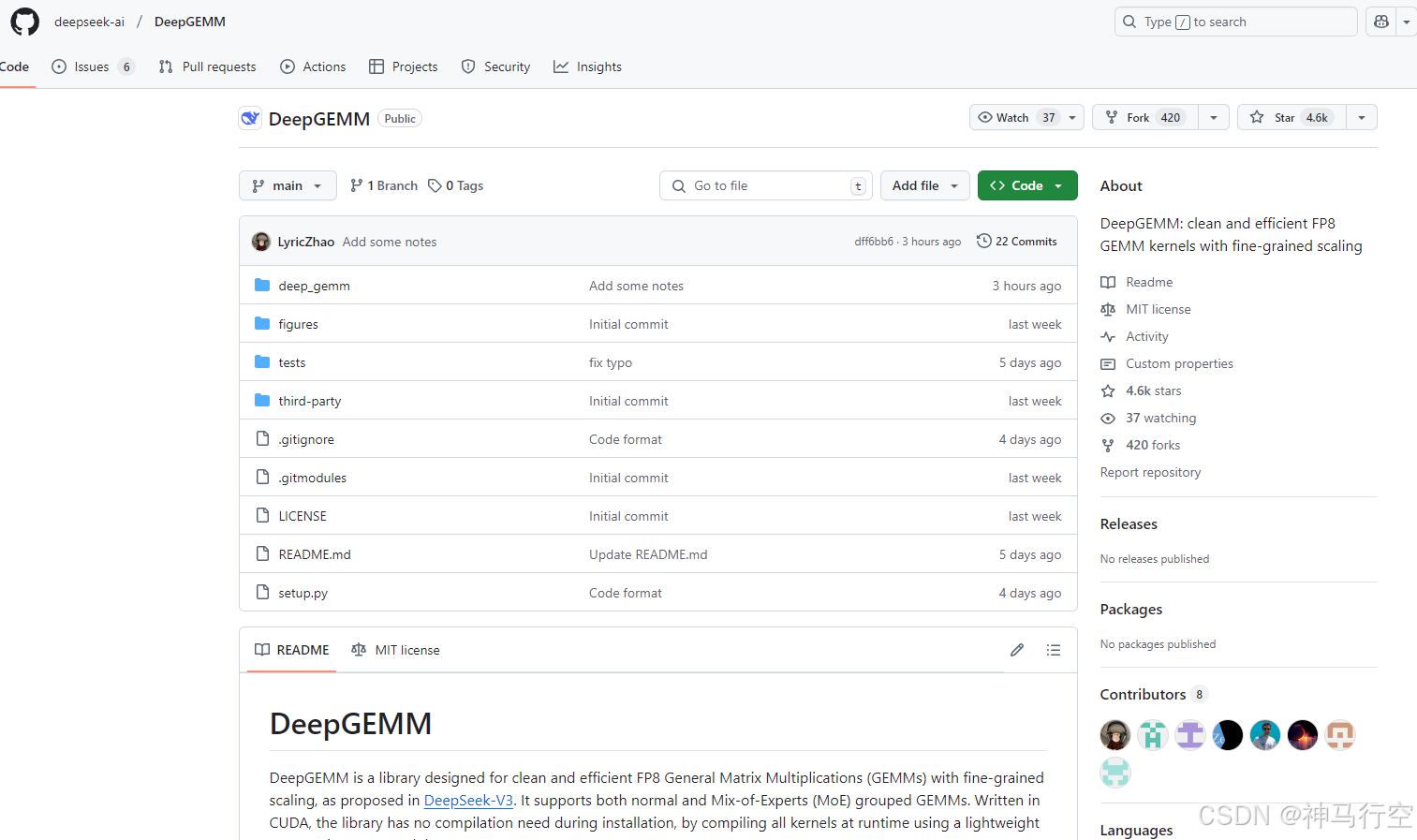View the 1 Branch link
This screenshot has height=840, width=1417.
coord(384,185)
